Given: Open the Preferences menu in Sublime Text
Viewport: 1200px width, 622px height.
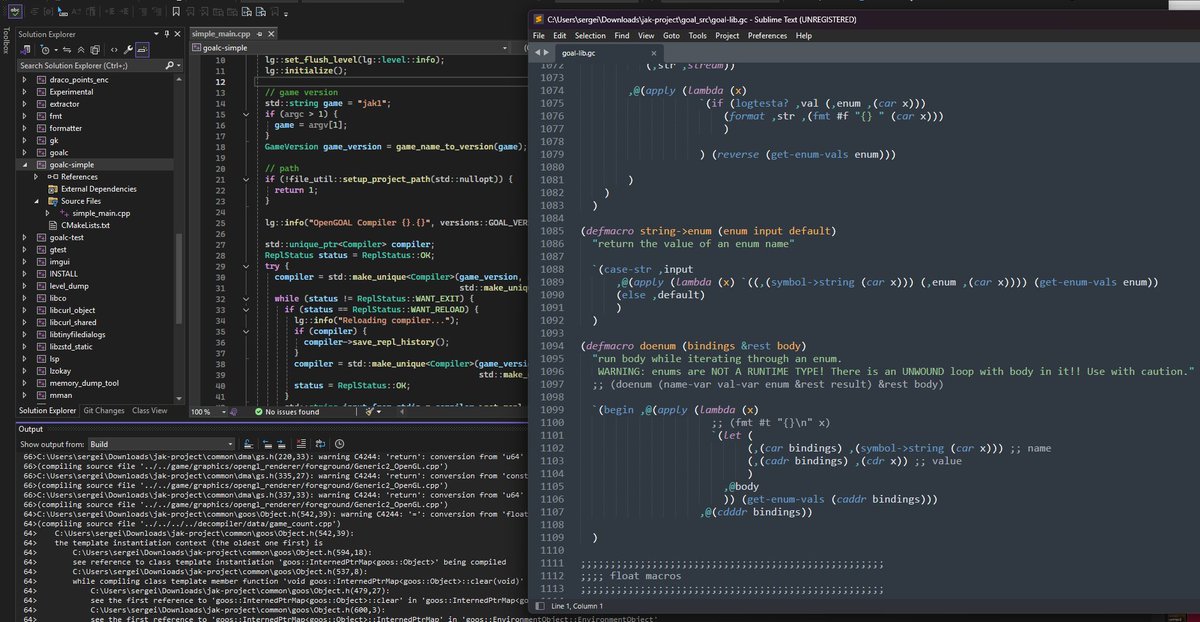Looking at the screenshot, I should pos(767,35).
